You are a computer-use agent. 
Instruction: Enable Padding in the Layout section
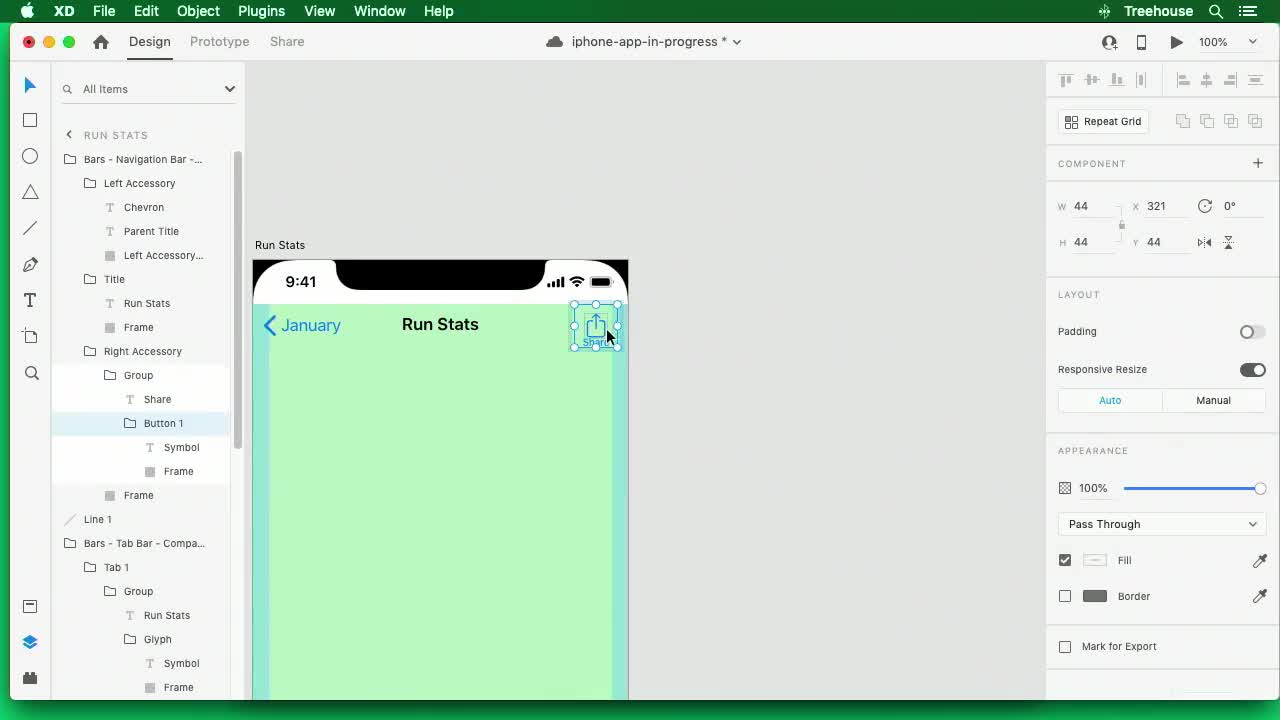(x=1251, y=332)
